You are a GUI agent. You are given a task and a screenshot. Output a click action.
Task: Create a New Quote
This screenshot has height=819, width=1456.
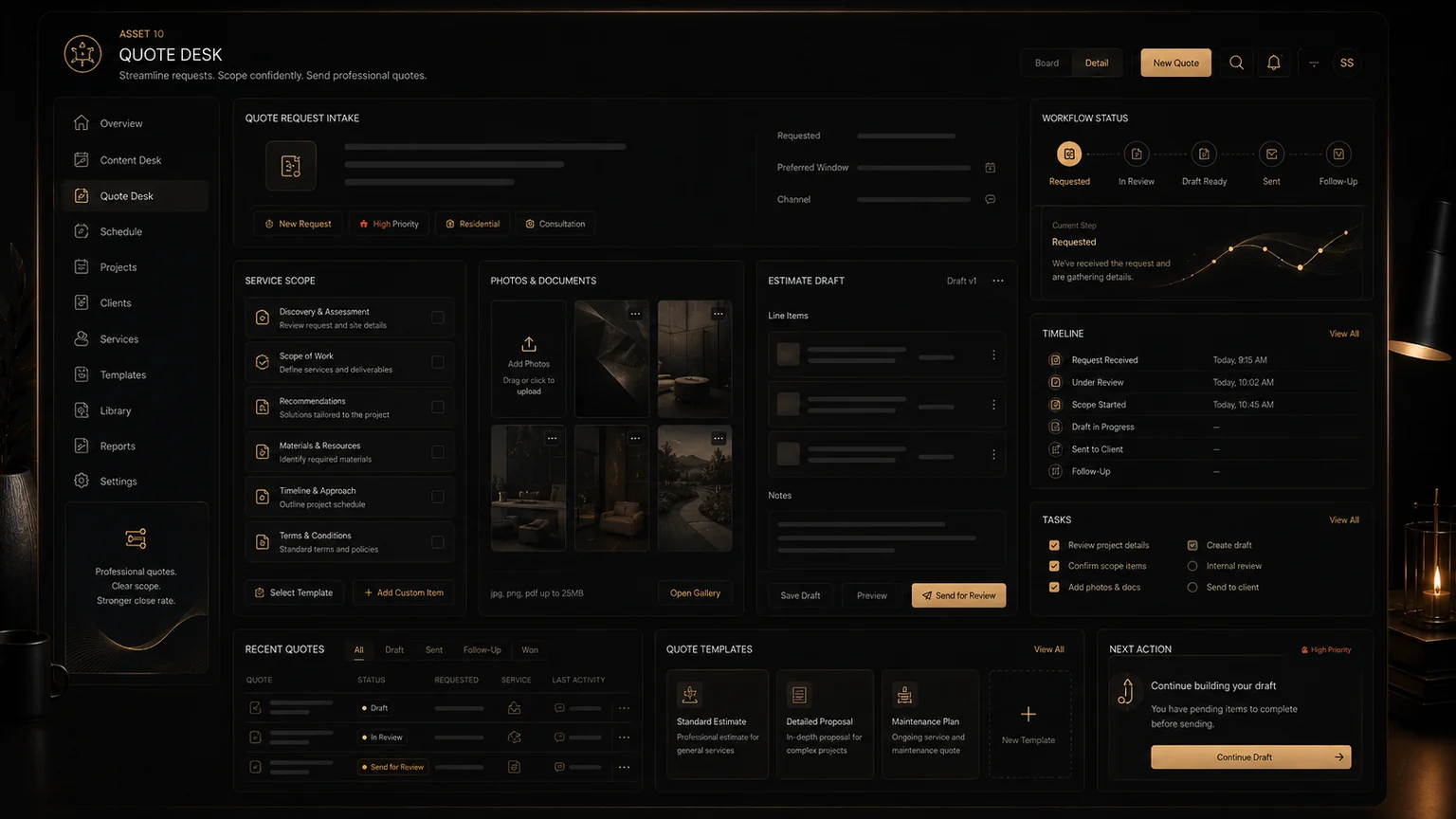1175,63
